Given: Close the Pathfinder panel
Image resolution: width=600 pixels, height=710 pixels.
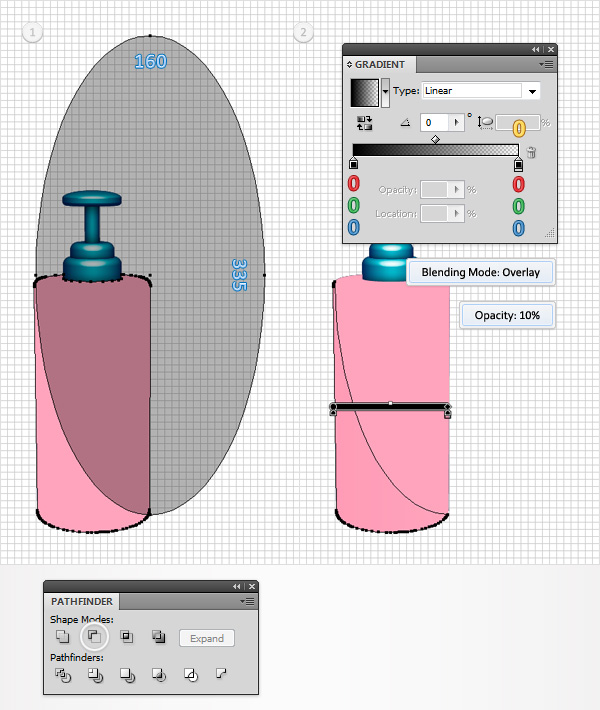Looking at the screenshot, I should (252, 586).
